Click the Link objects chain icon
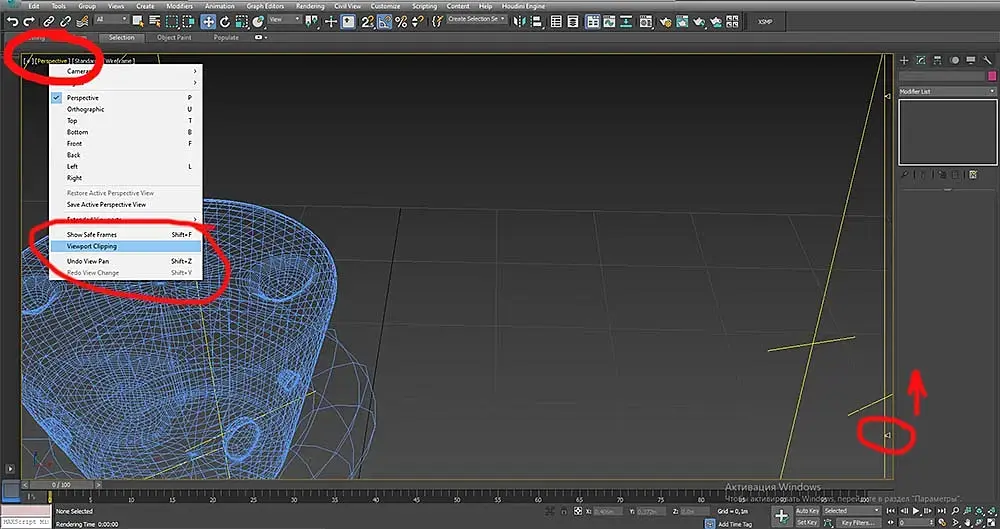Image resolution: width=1000 pixels, height=529 pixels. pyautogui.click(x=48, y=20)
